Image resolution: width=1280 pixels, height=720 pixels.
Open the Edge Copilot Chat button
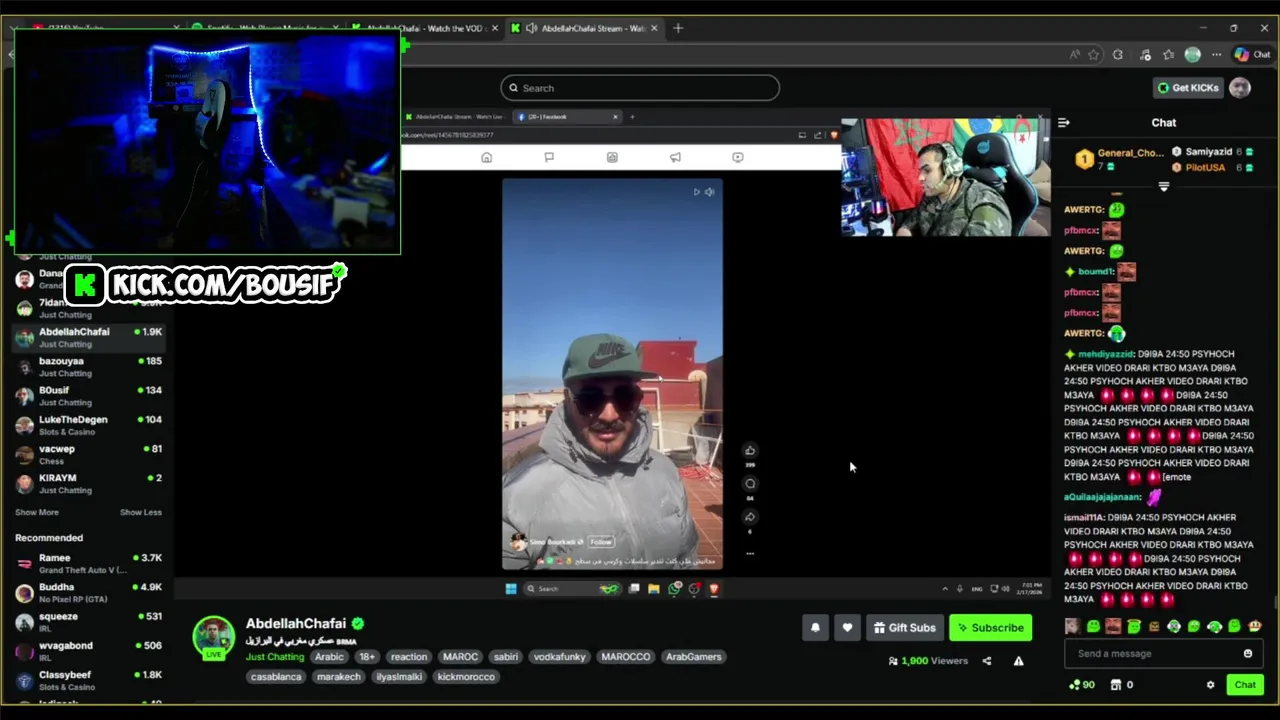pos(1252,55)
